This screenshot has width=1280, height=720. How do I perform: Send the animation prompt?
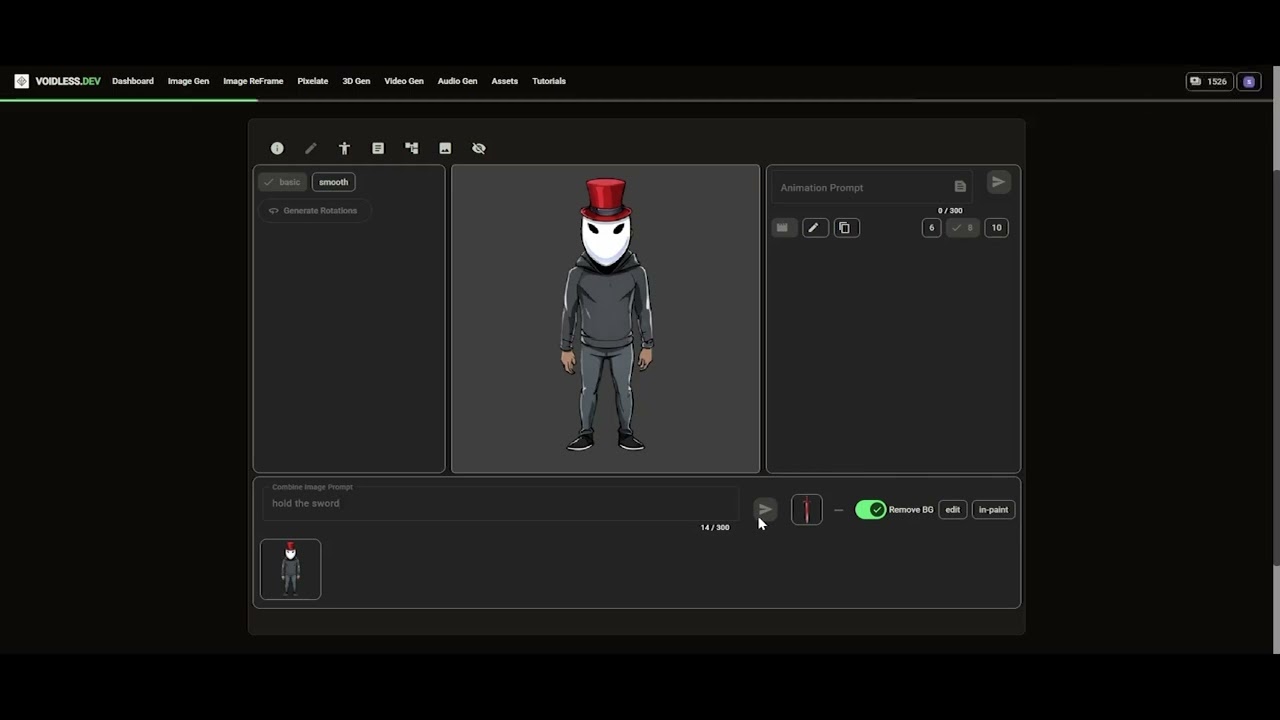[998, 182]
